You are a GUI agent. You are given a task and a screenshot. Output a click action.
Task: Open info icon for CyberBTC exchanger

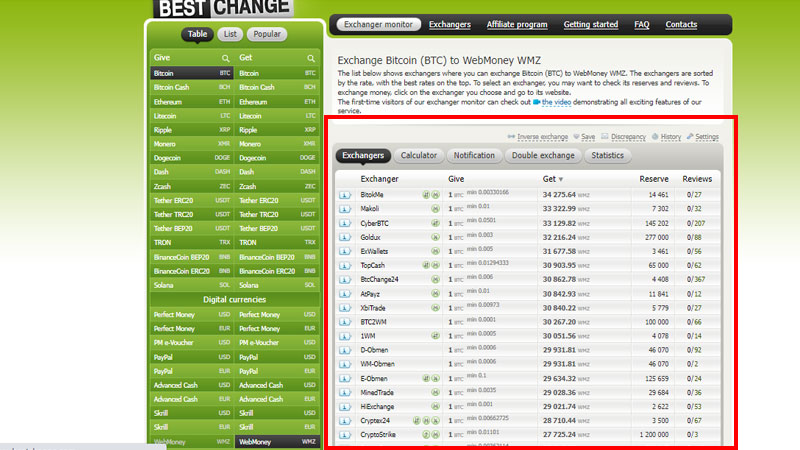coord(345,223)
